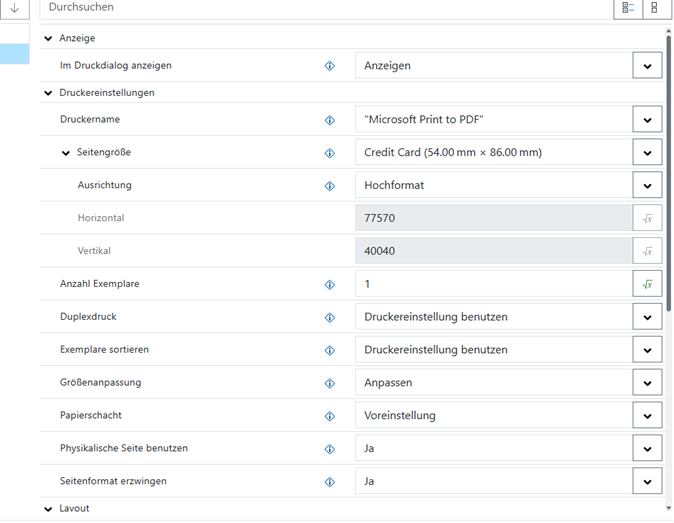Open info icon for Anzahl Exemplare
The image size is (674, 523).
[x=330, y=284]
